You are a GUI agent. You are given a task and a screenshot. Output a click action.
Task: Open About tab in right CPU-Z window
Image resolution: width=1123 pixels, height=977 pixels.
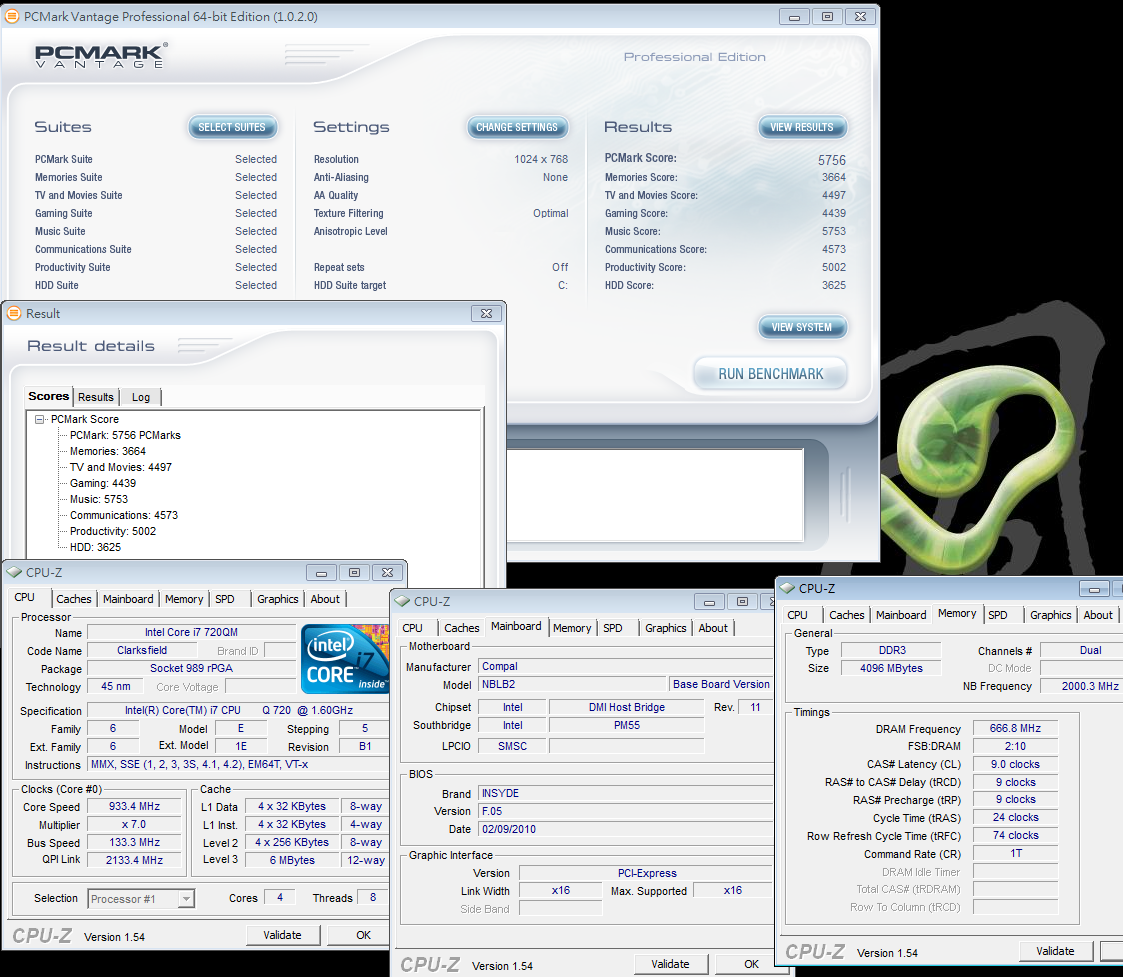[1098, 615]
